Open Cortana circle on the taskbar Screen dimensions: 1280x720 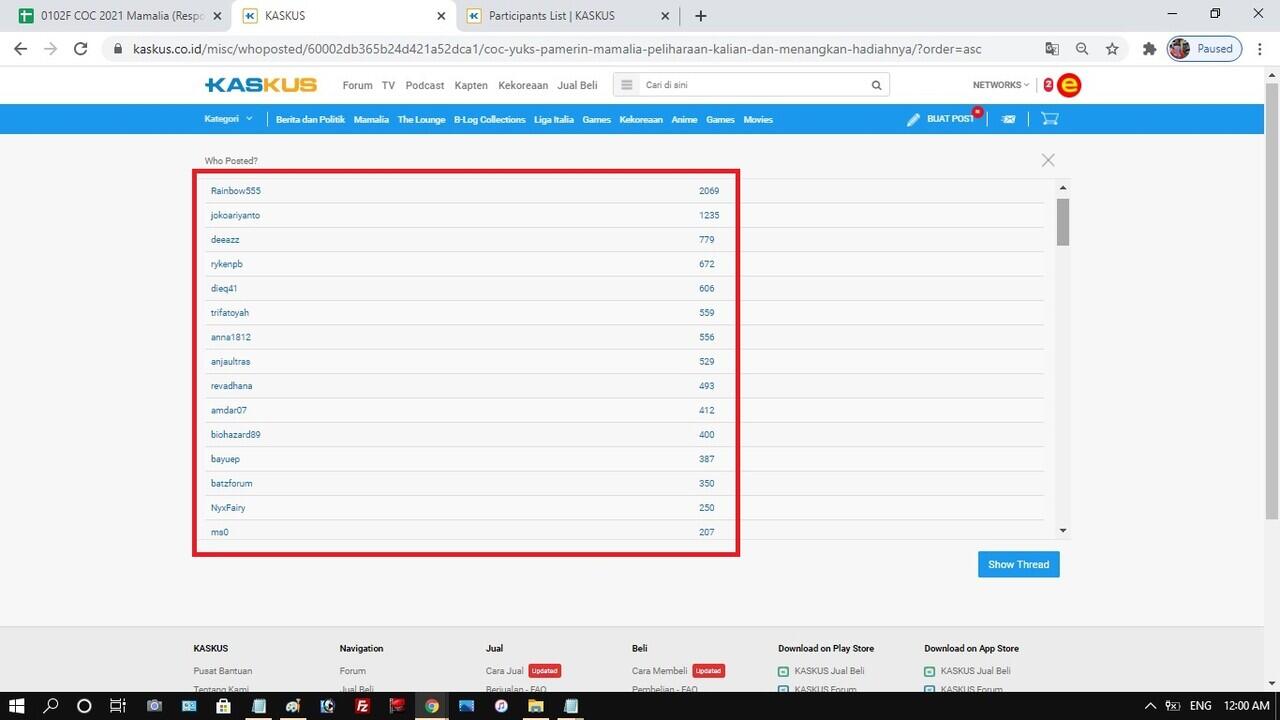pyautogui.click(x=84, y=706)
